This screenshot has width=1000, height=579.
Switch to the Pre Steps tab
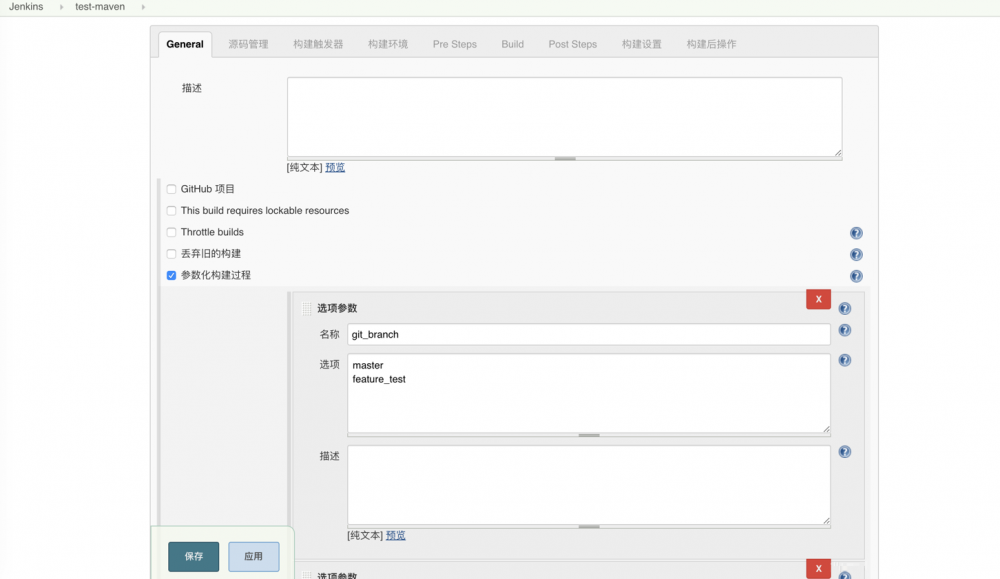(x=454, y=43)
